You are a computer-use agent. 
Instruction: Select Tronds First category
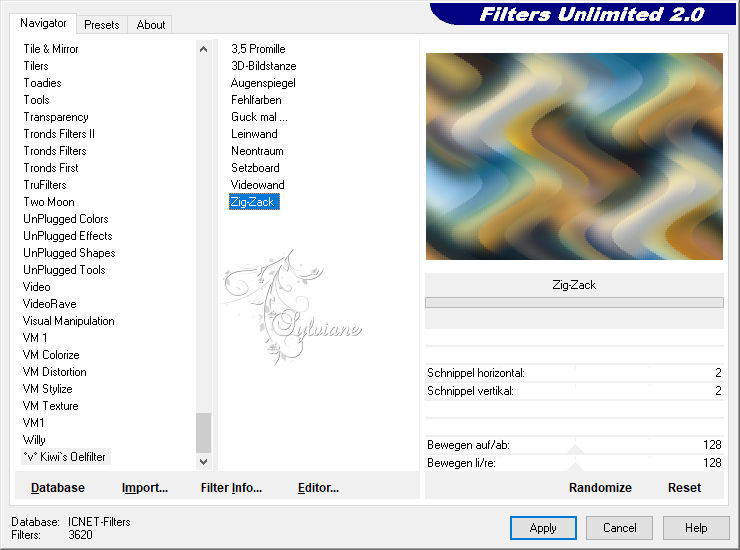(51, 168)
